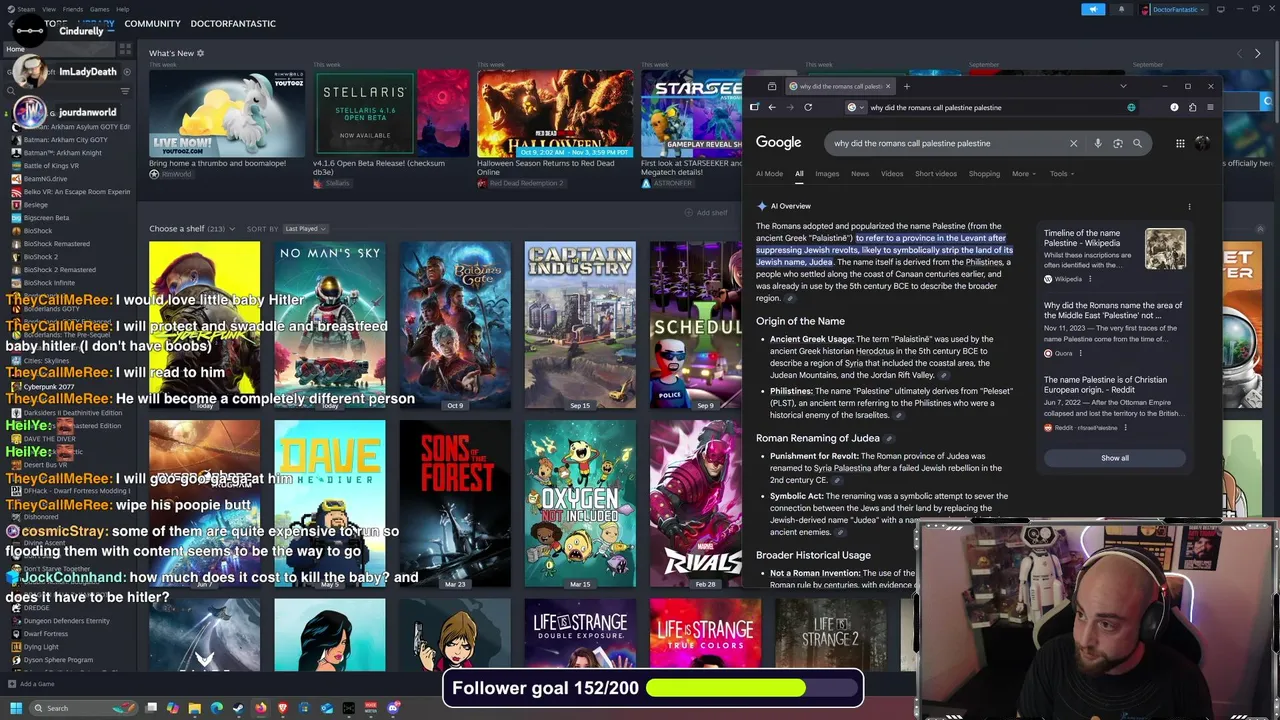Switch Google results to News
Viewport: 1280px width, 720px height.
tap(860, 174)
